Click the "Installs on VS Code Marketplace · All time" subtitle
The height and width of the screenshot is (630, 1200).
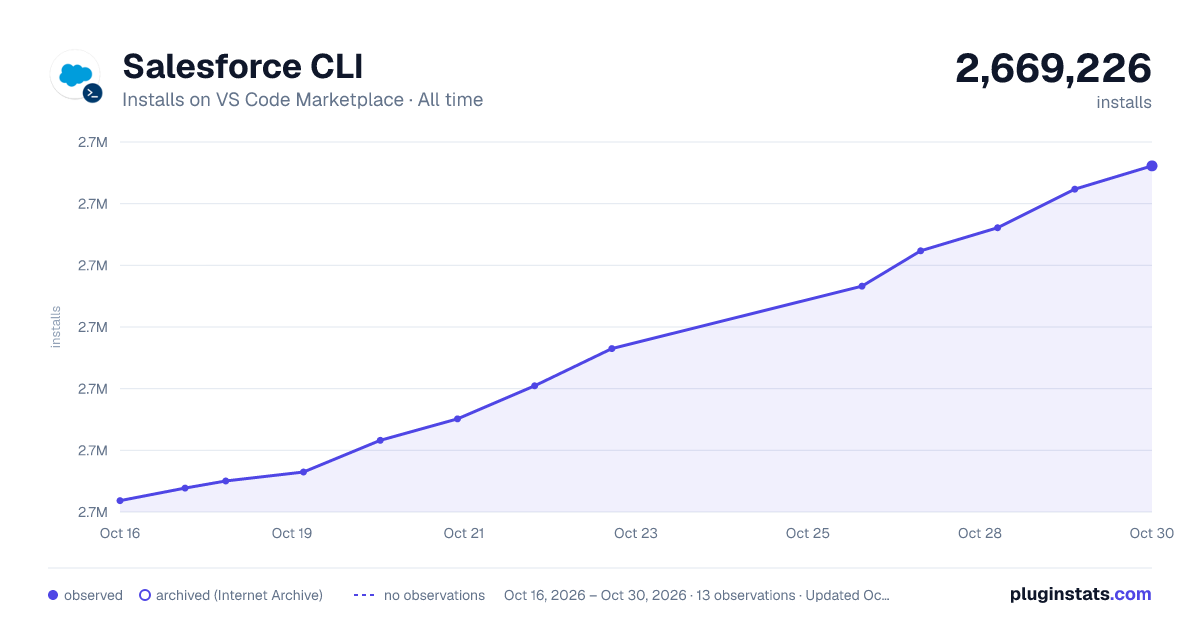click(x=302, y=100)
